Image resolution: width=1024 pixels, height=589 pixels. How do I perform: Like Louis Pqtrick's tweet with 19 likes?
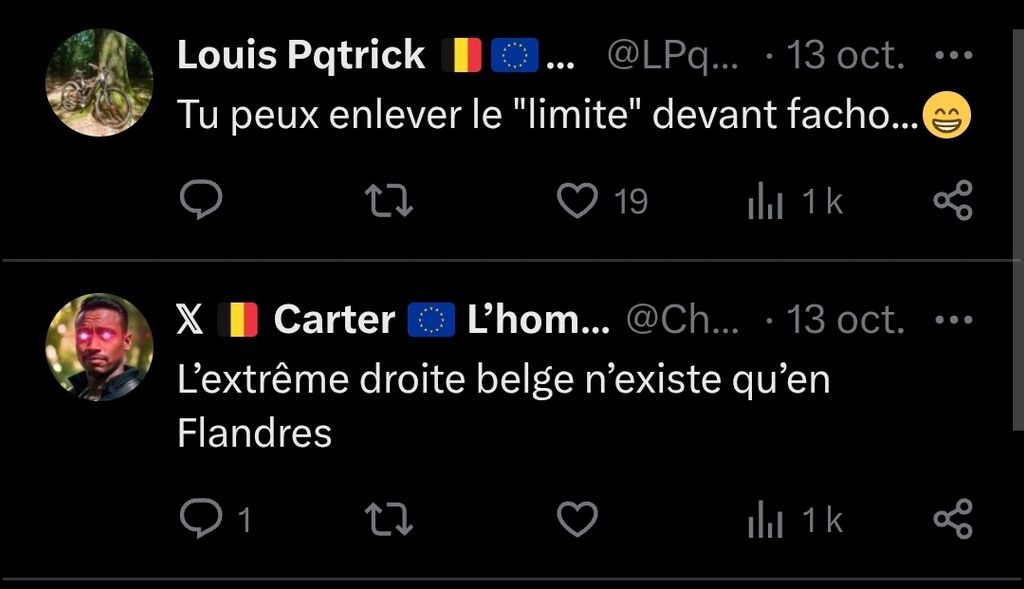pos(576,202)
